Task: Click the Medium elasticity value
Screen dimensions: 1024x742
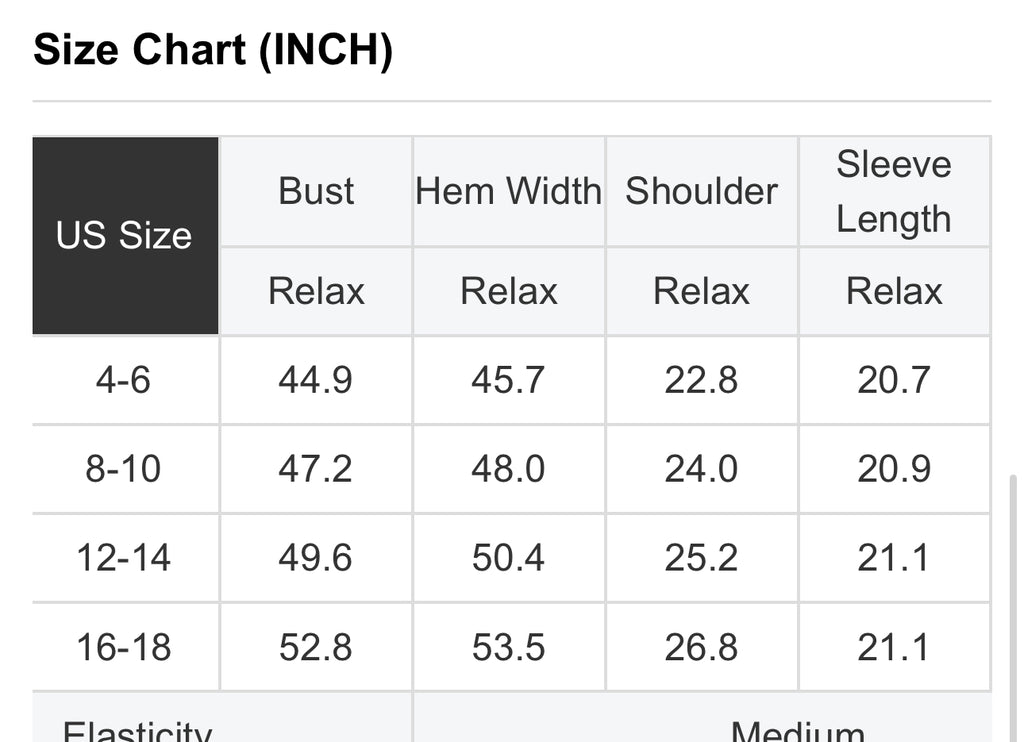Action: pyautogui.click(x=797, y=730)
